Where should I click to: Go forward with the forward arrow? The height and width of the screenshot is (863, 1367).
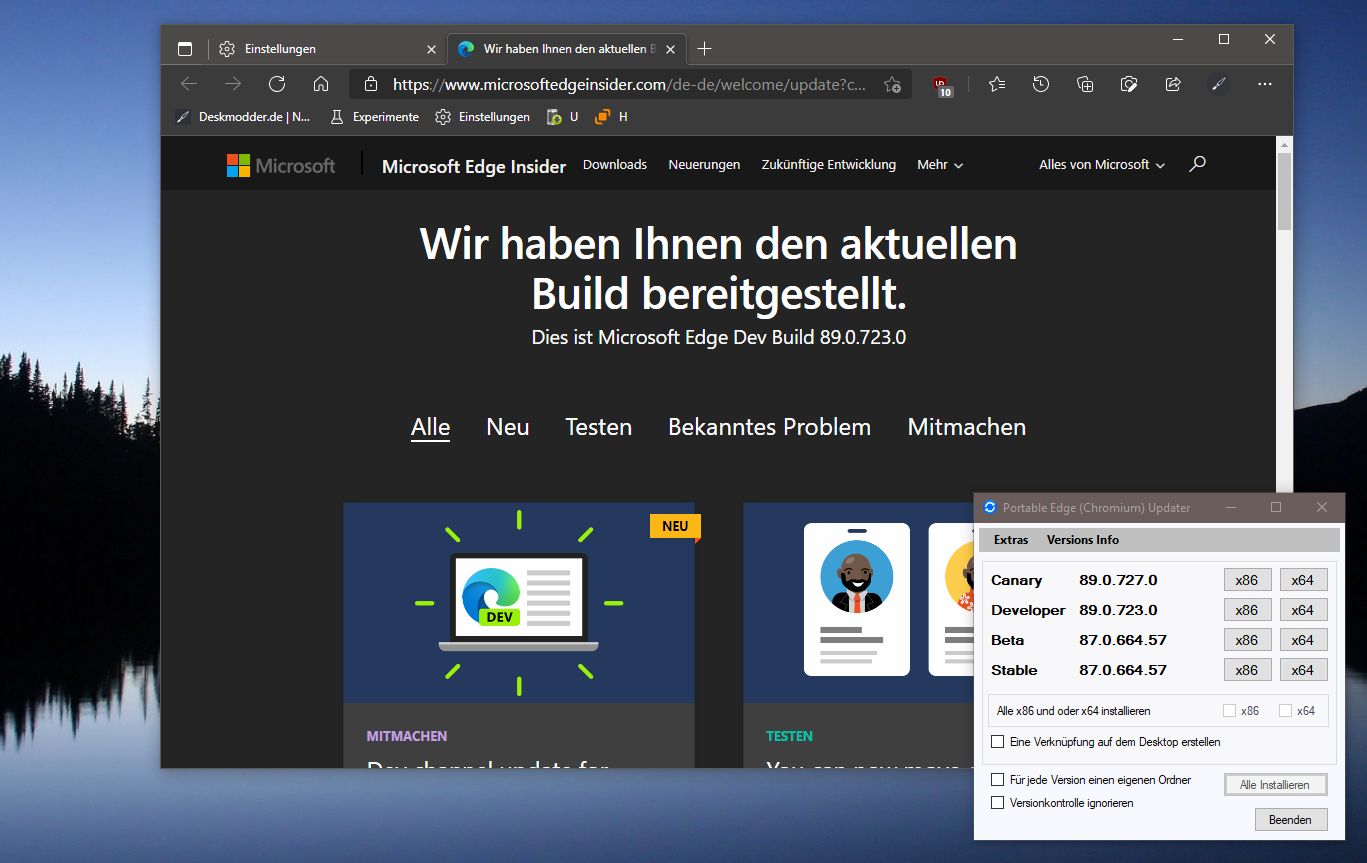point(233,84)
